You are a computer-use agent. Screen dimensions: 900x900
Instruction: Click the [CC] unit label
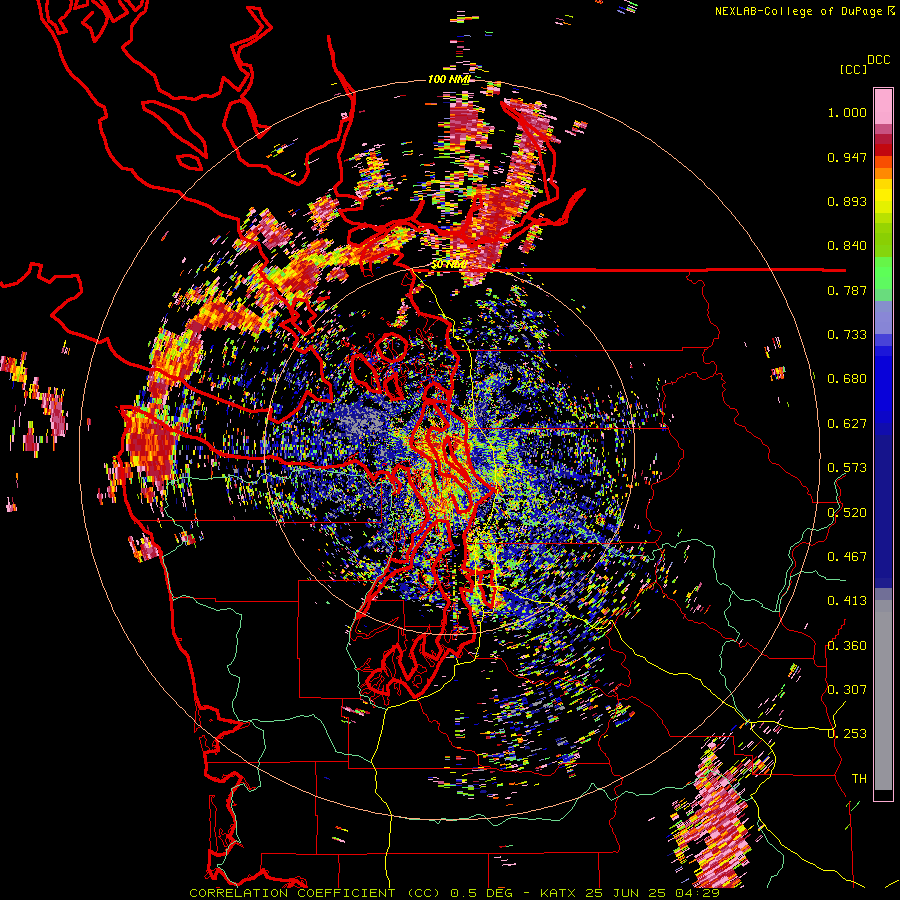pos(853,69)
